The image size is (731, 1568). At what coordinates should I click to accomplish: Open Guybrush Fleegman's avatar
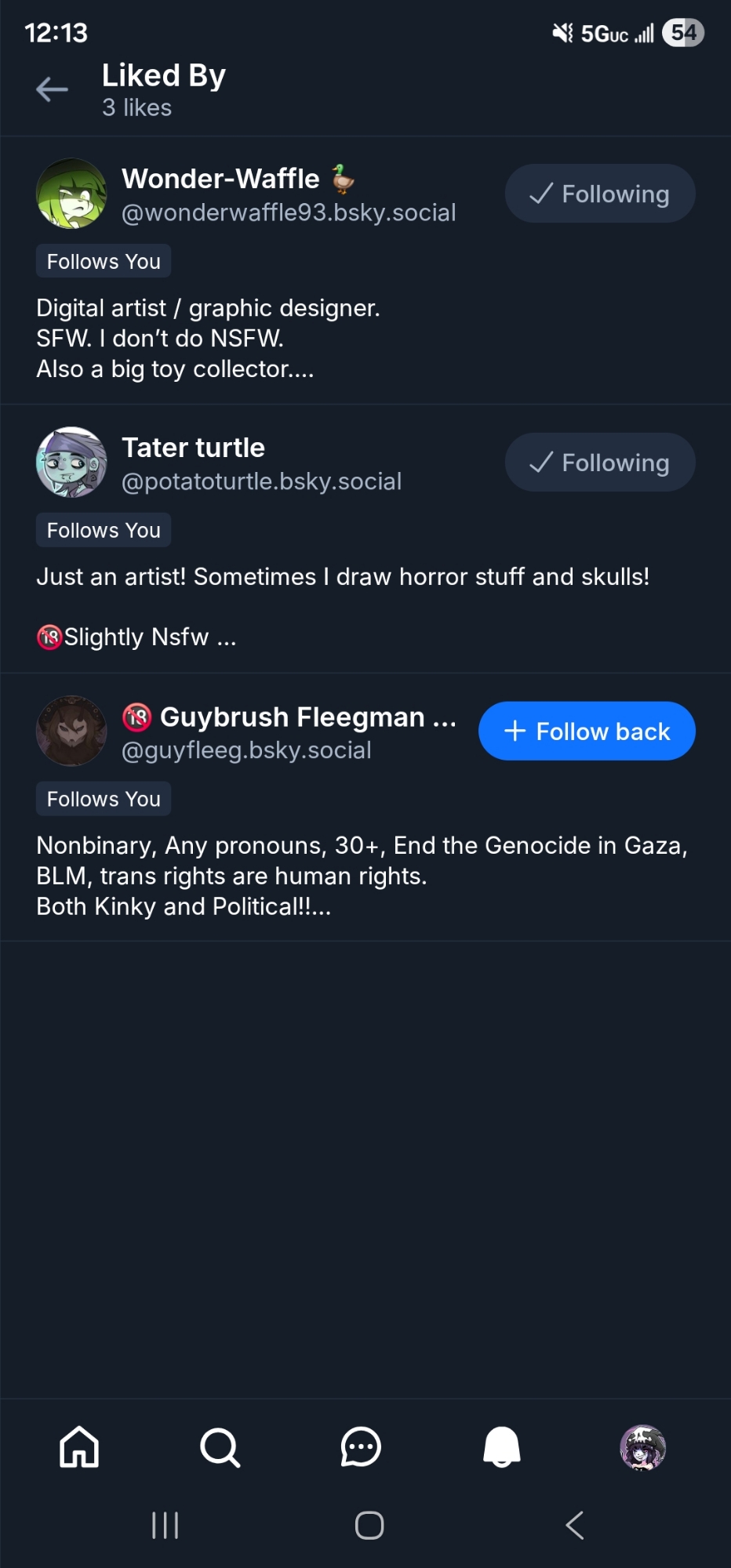point(71,731)
